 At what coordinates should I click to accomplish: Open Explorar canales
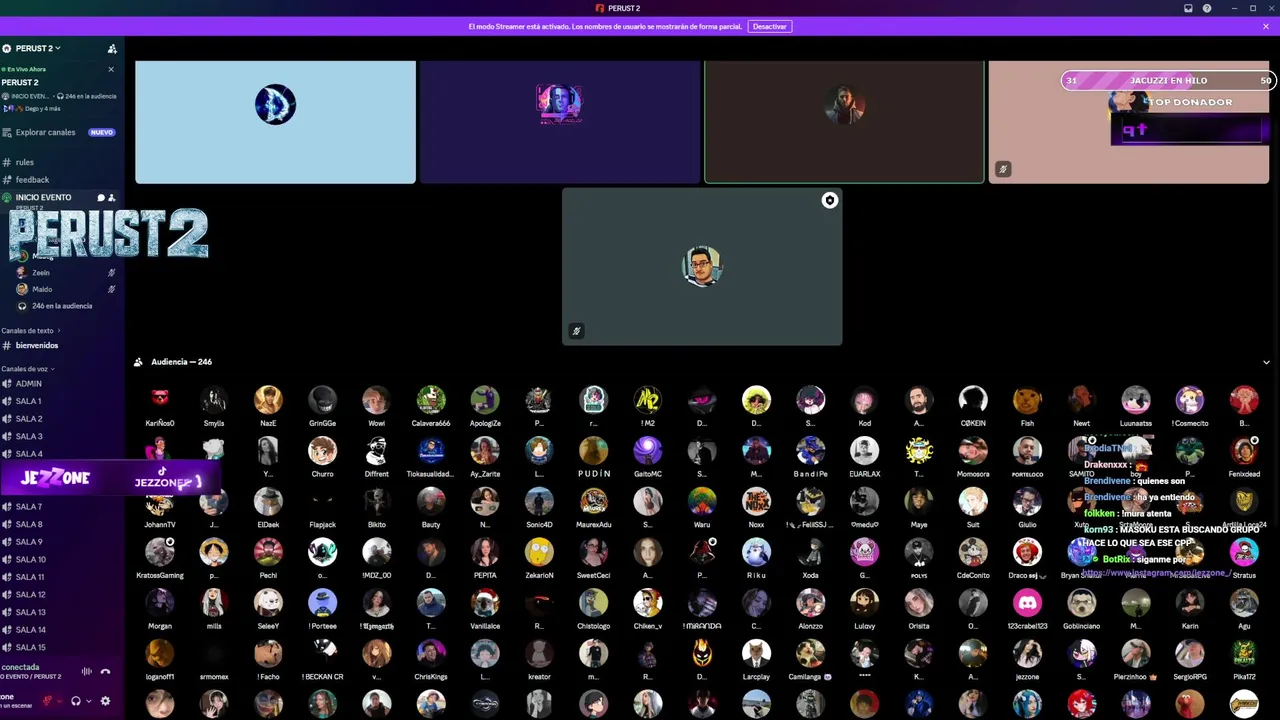[45, 132]
